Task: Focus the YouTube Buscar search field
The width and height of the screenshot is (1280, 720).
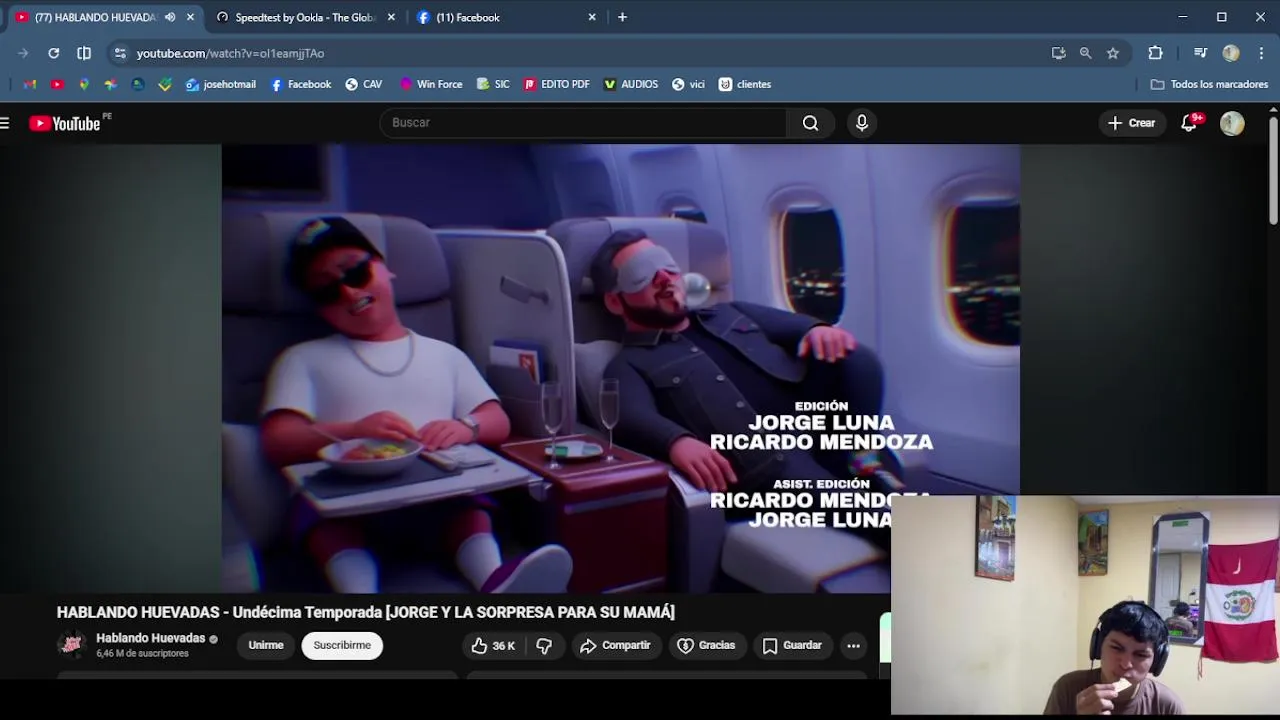Action: click(x=583, y=123)
